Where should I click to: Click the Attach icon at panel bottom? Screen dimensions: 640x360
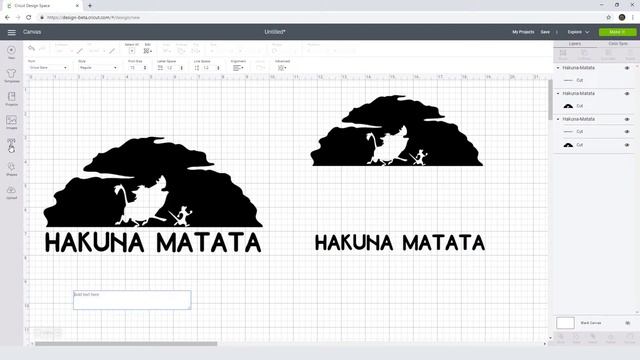click(x=593, y=338)
